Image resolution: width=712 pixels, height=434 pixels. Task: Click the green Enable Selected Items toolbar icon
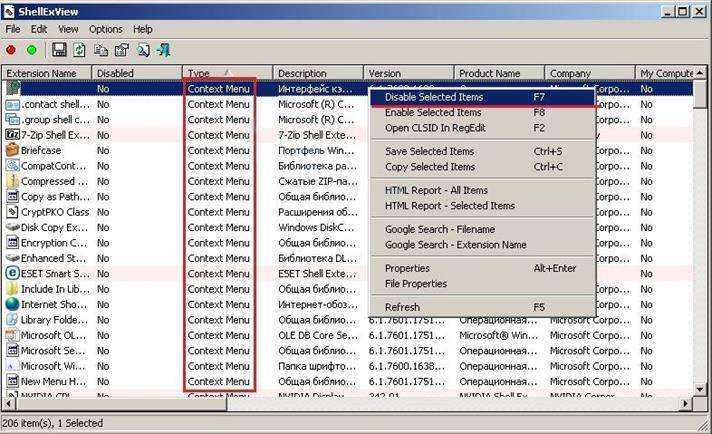coord(32,50)
